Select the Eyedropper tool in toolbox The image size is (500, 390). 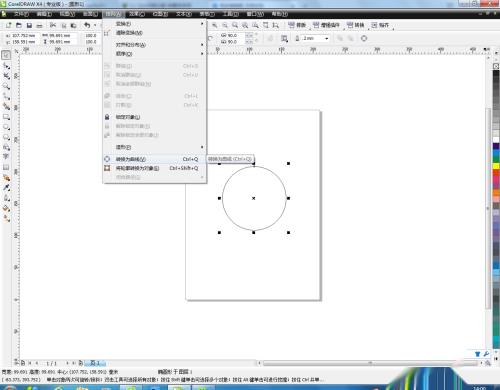[6, 188]
